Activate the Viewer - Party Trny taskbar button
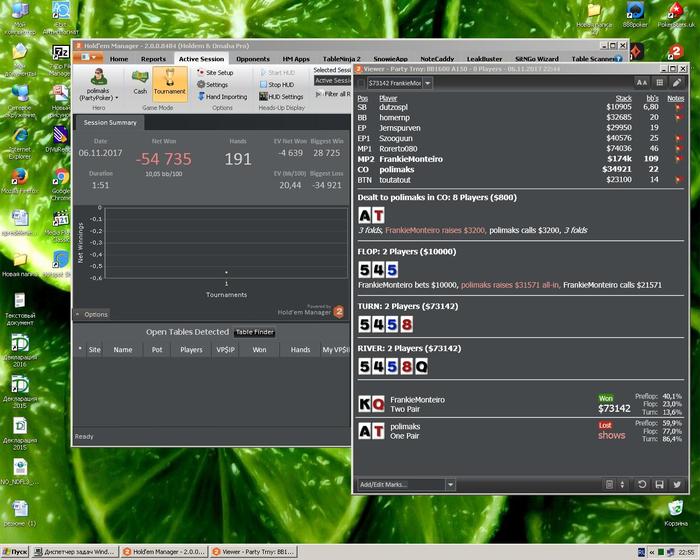This screenshot has height=560, width=700. click(254, 552)
